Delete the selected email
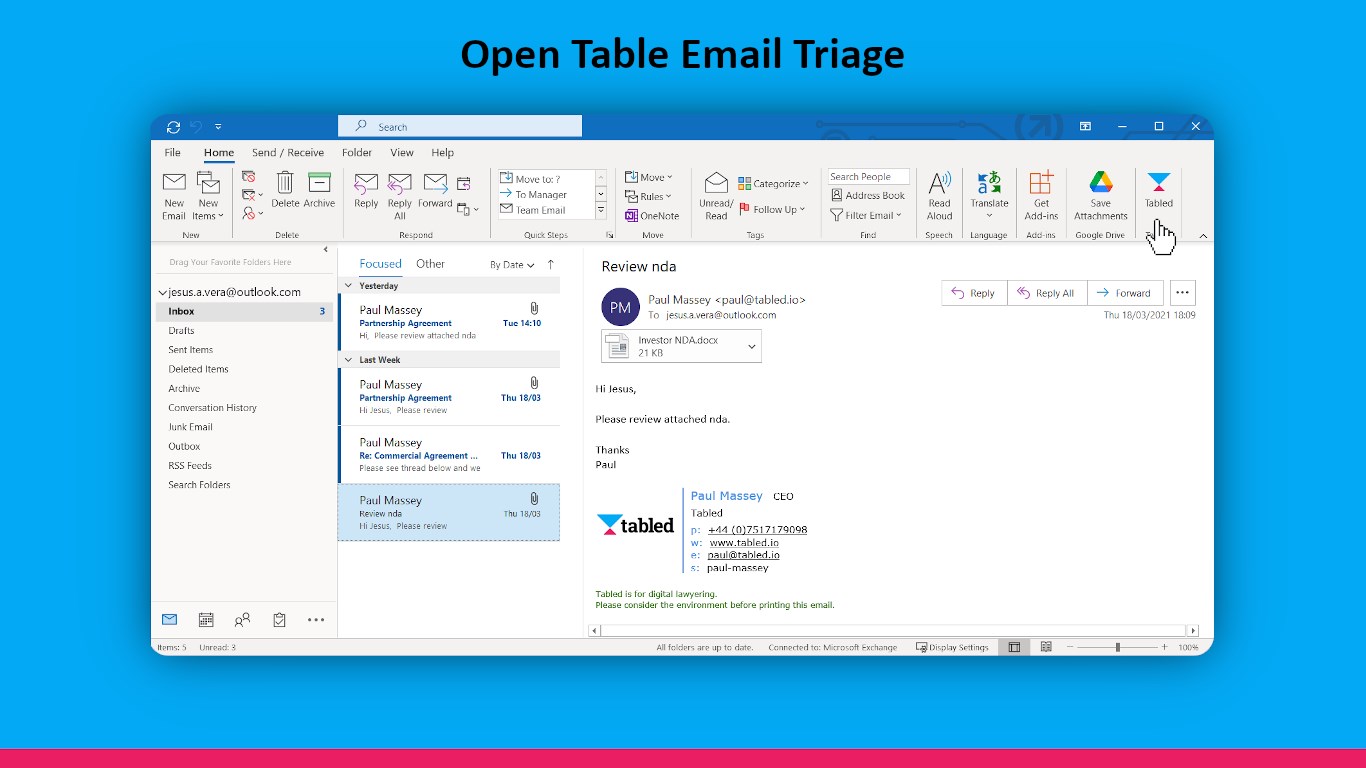 [x=285, y=191]
